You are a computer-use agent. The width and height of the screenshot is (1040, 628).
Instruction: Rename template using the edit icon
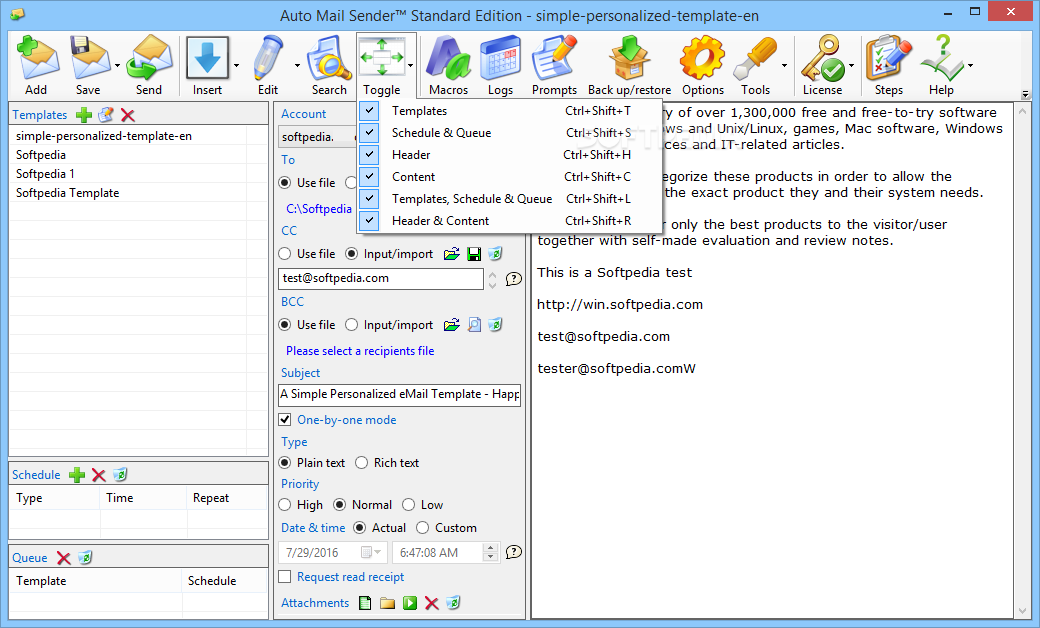(105, 115)
